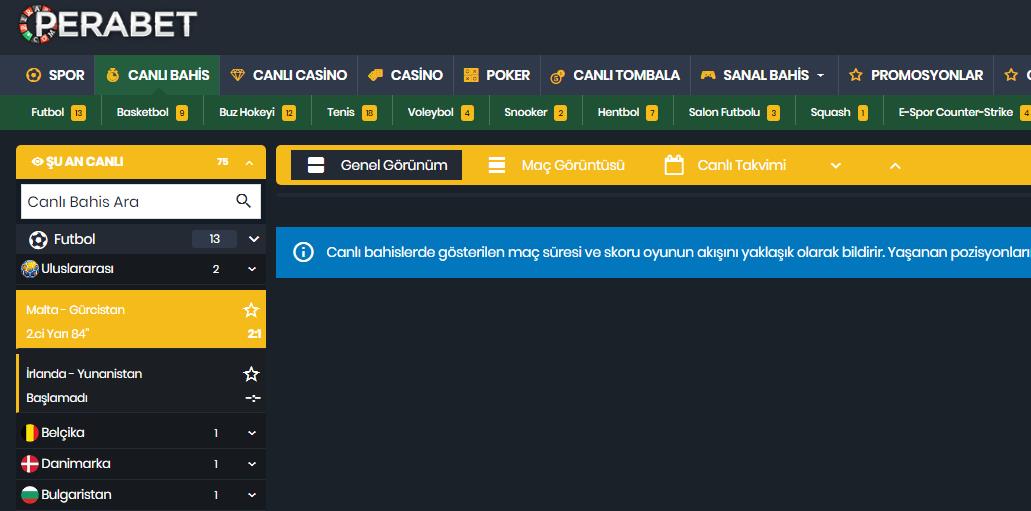Image resolution: width=1031 pixels, height=511 pixels.
Task: Filter live bets by Buz Hokeyi
Action: coord(257,112)
